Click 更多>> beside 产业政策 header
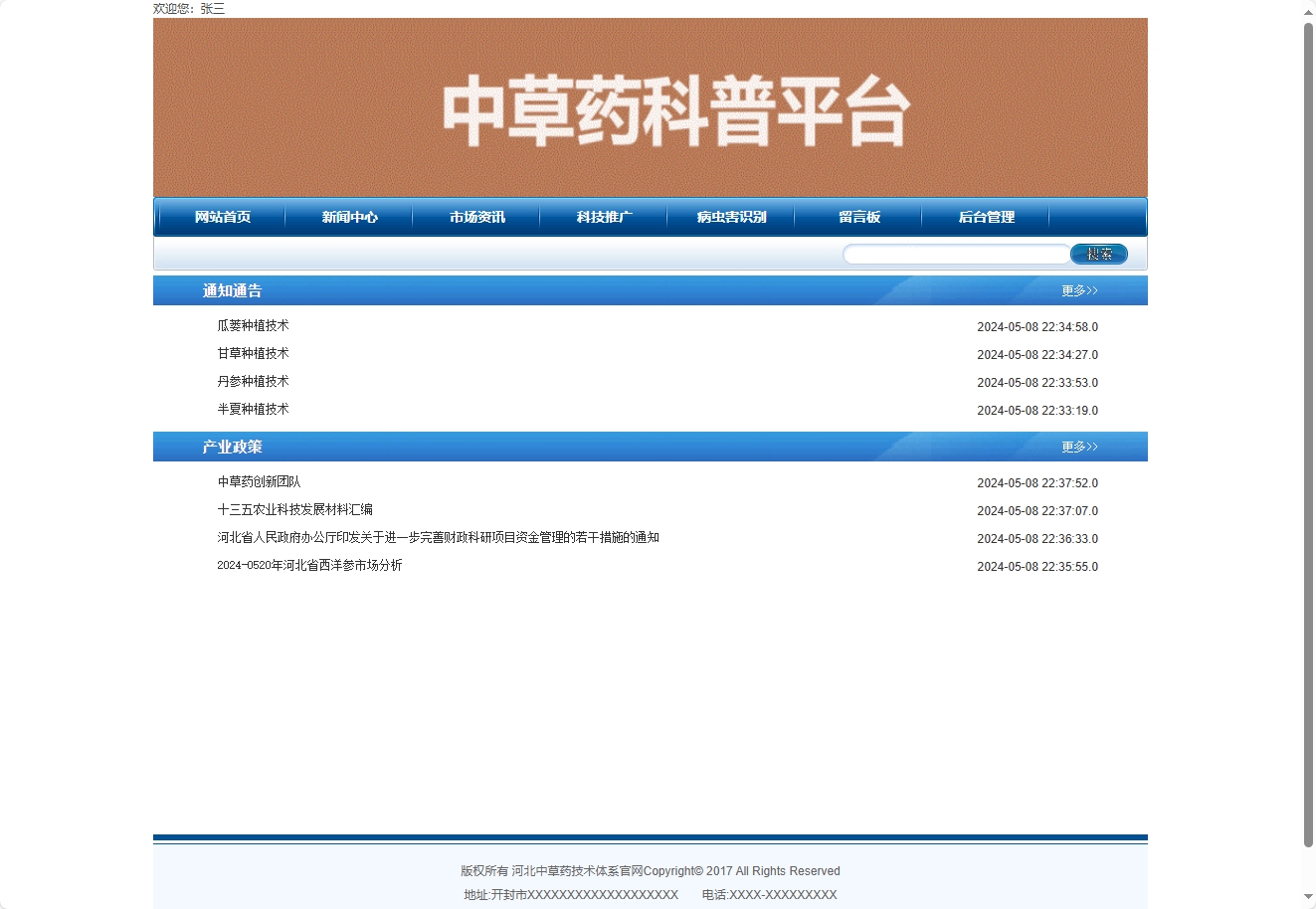Viewport: 1316px width, 909px height. (1079, 447)
